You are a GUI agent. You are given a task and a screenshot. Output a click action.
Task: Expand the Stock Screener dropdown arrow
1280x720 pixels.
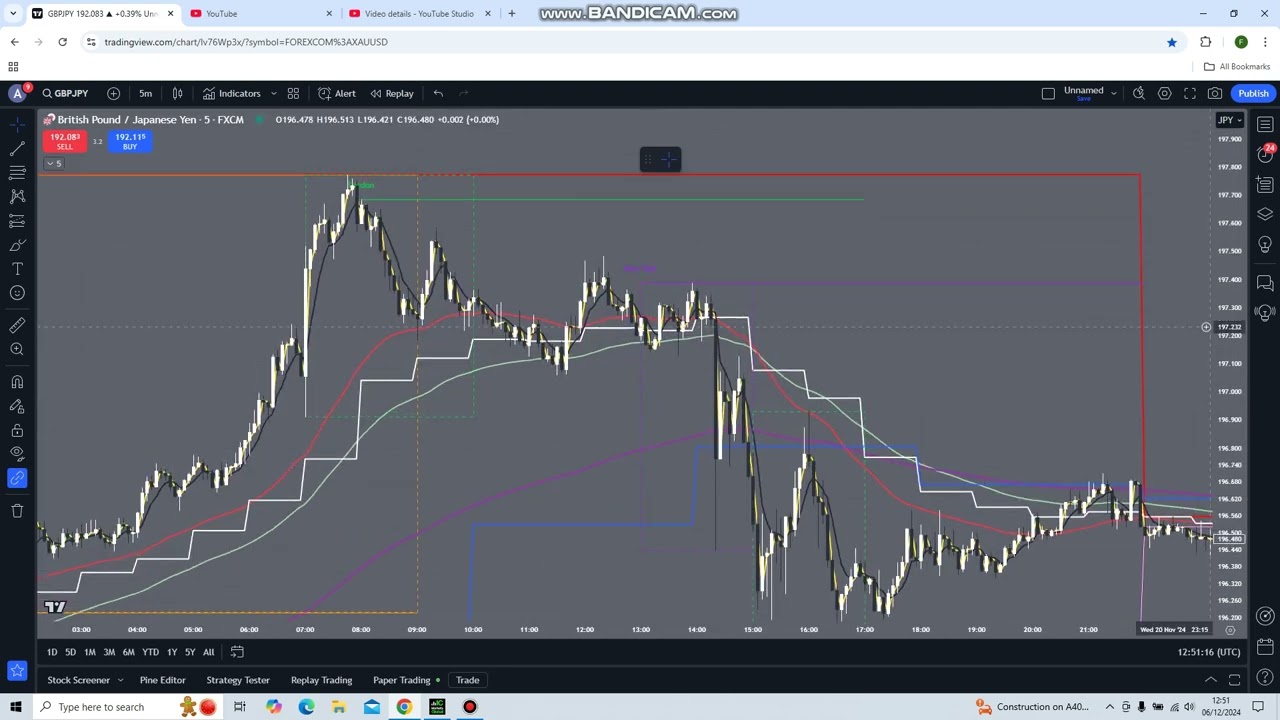pyautogui.click(x=120, y=680)
